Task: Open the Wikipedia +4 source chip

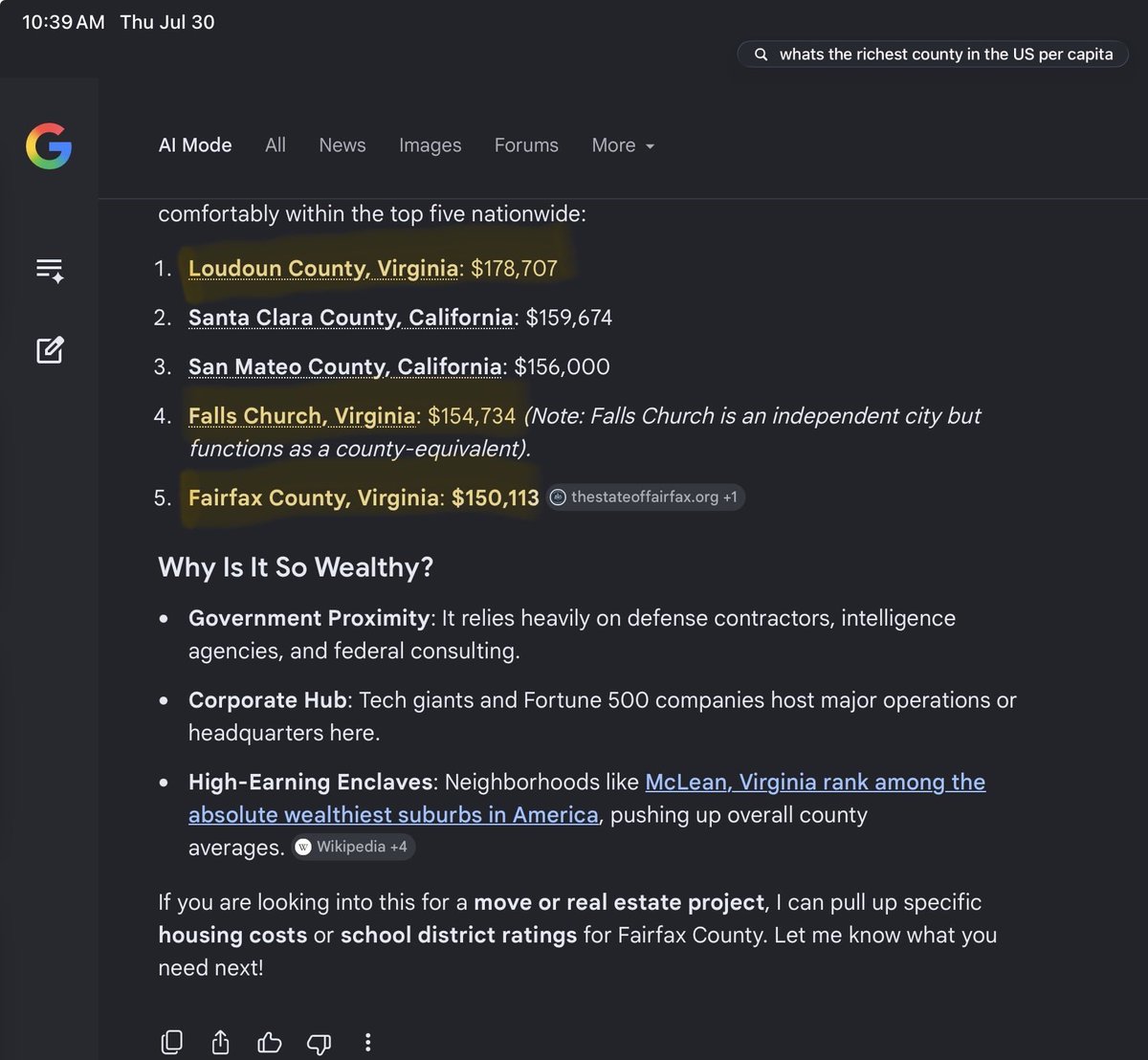Action: point(352,847)
